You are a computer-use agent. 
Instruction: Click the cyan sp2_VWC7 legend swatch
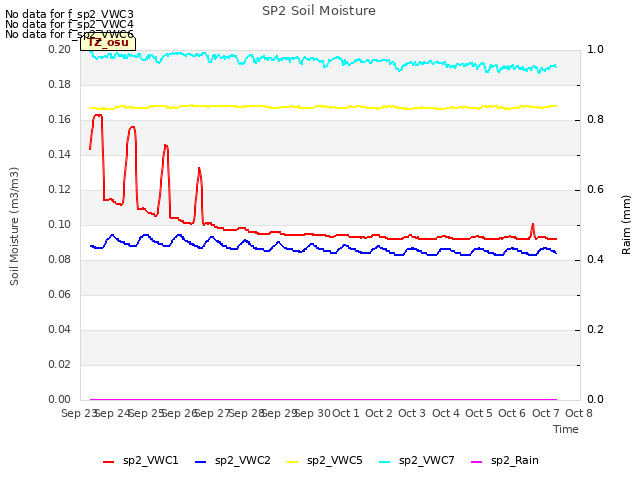[x=384, y=462]
